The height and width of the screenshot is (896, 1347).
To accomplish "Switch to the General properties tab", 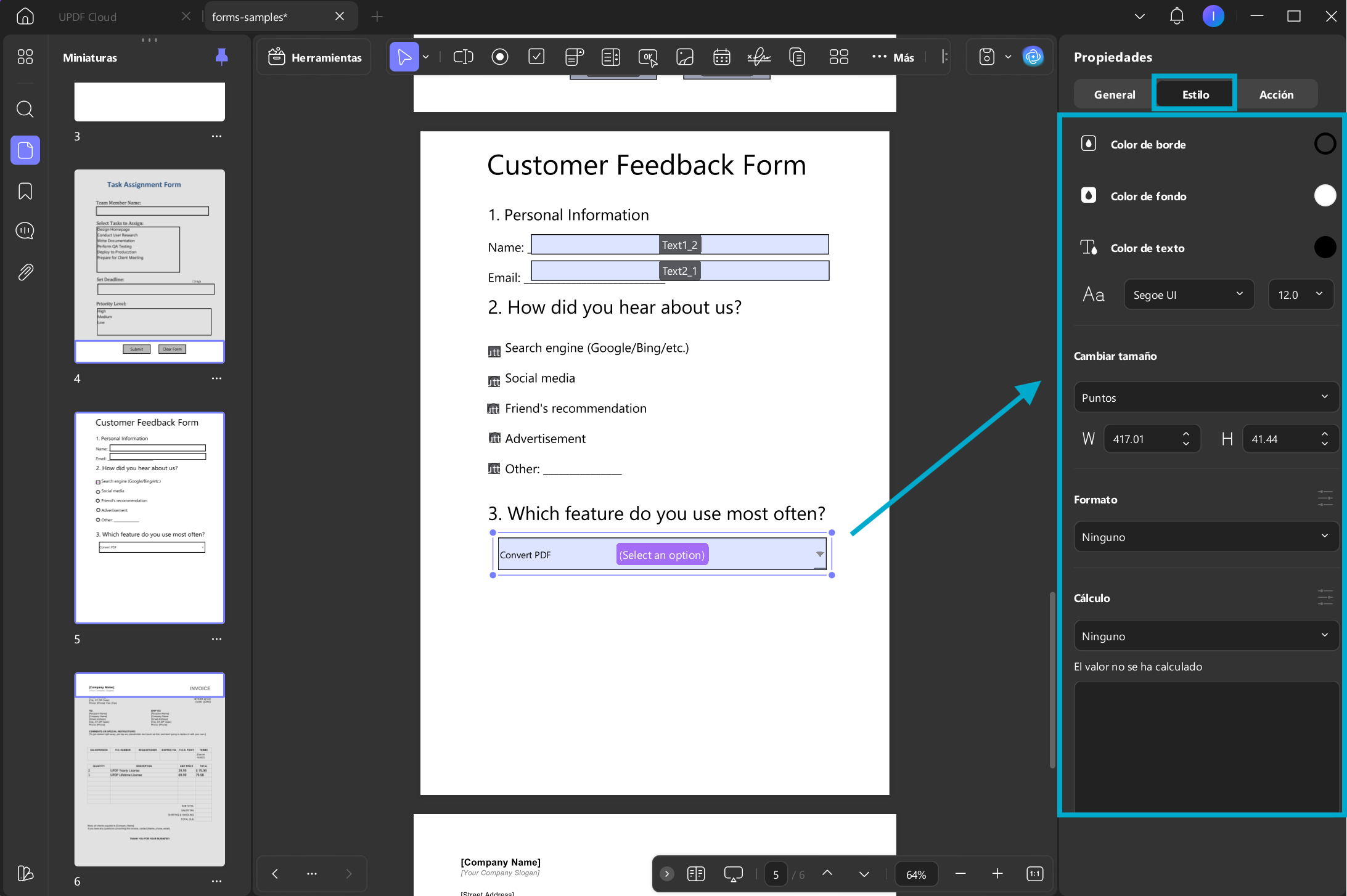I will coord(1114,94).
